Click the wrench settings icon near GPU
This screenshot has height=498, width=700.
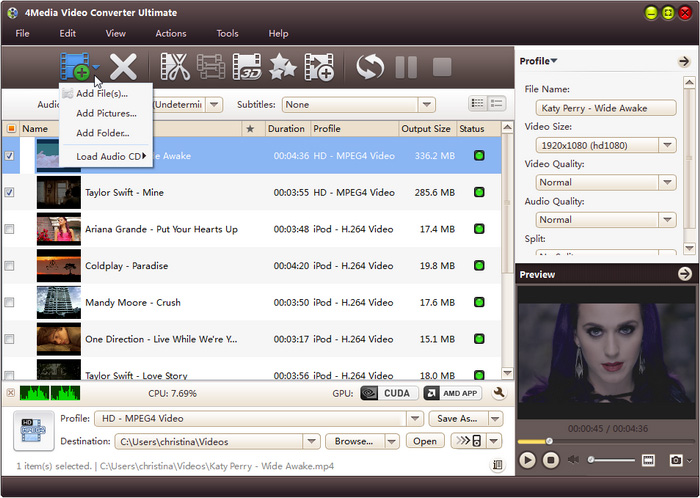499,393
